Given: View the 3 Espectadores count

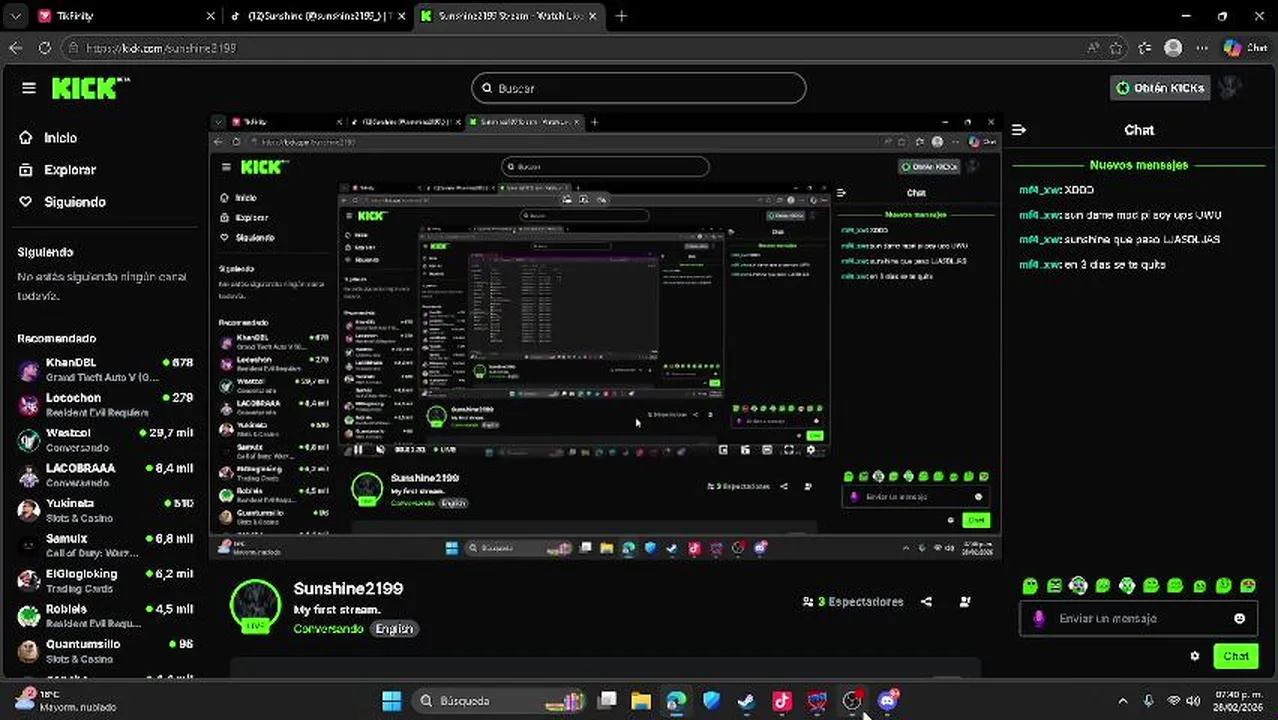Looking at the screenshot, I should [853, 602].
